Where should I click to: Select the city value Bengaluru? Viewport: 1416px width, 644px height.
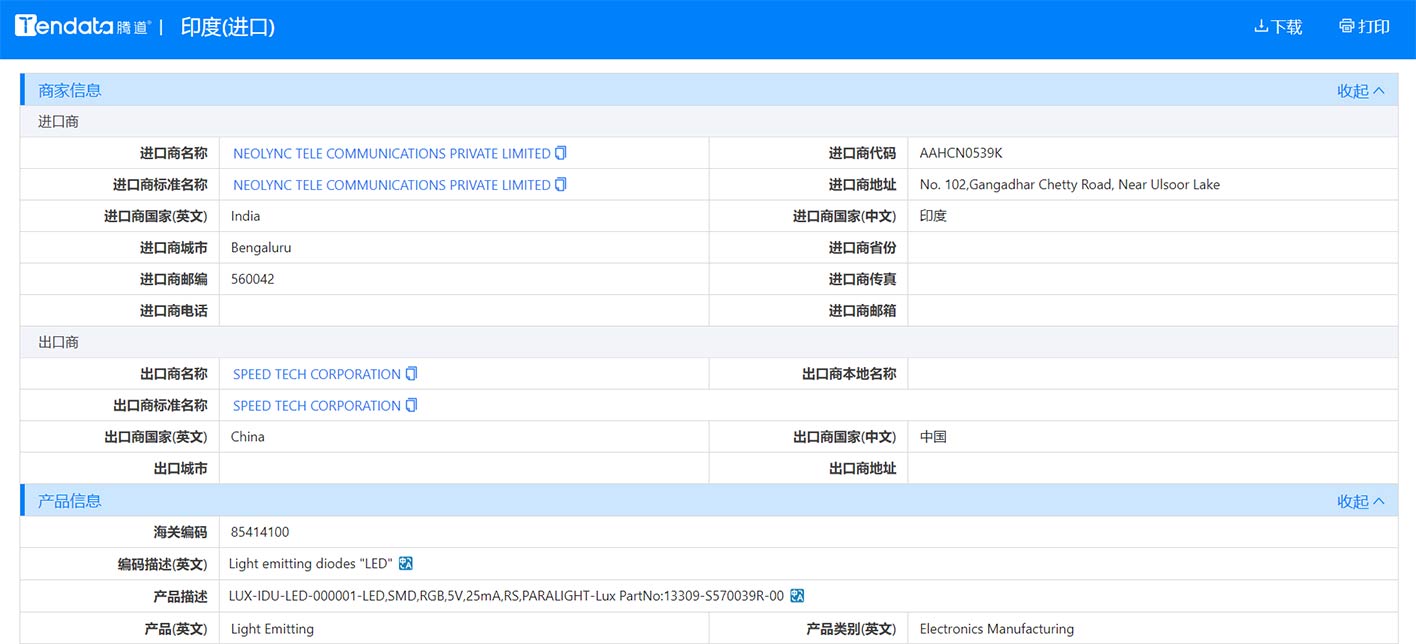point(261,248)
